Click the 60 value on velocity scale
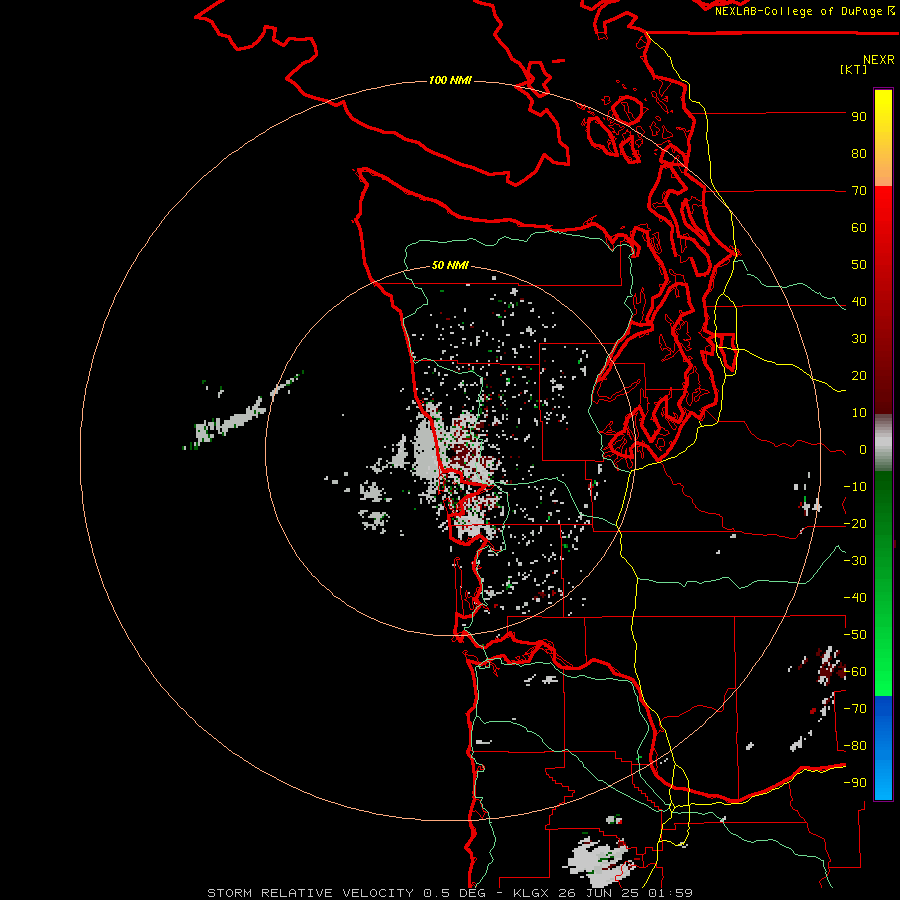This screenshot has width=900, height=900. (x=859, y=228)
